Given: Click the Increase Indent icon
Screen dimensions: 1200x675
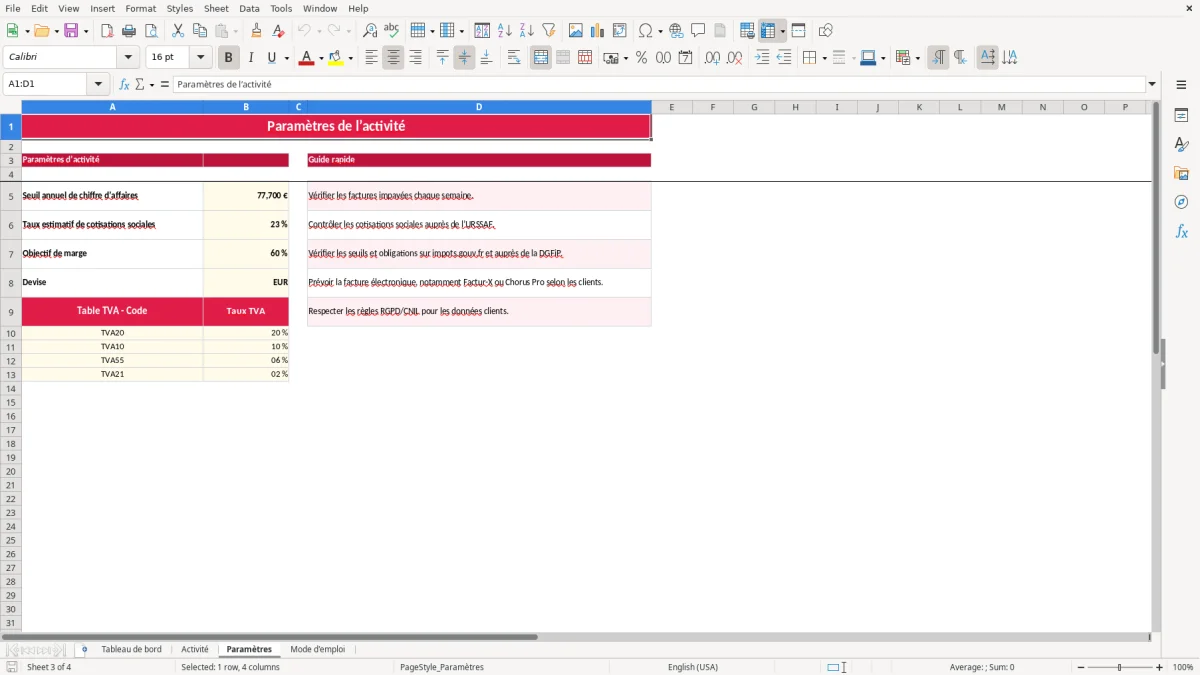Looking at the screenshot, I should (762, 58).
